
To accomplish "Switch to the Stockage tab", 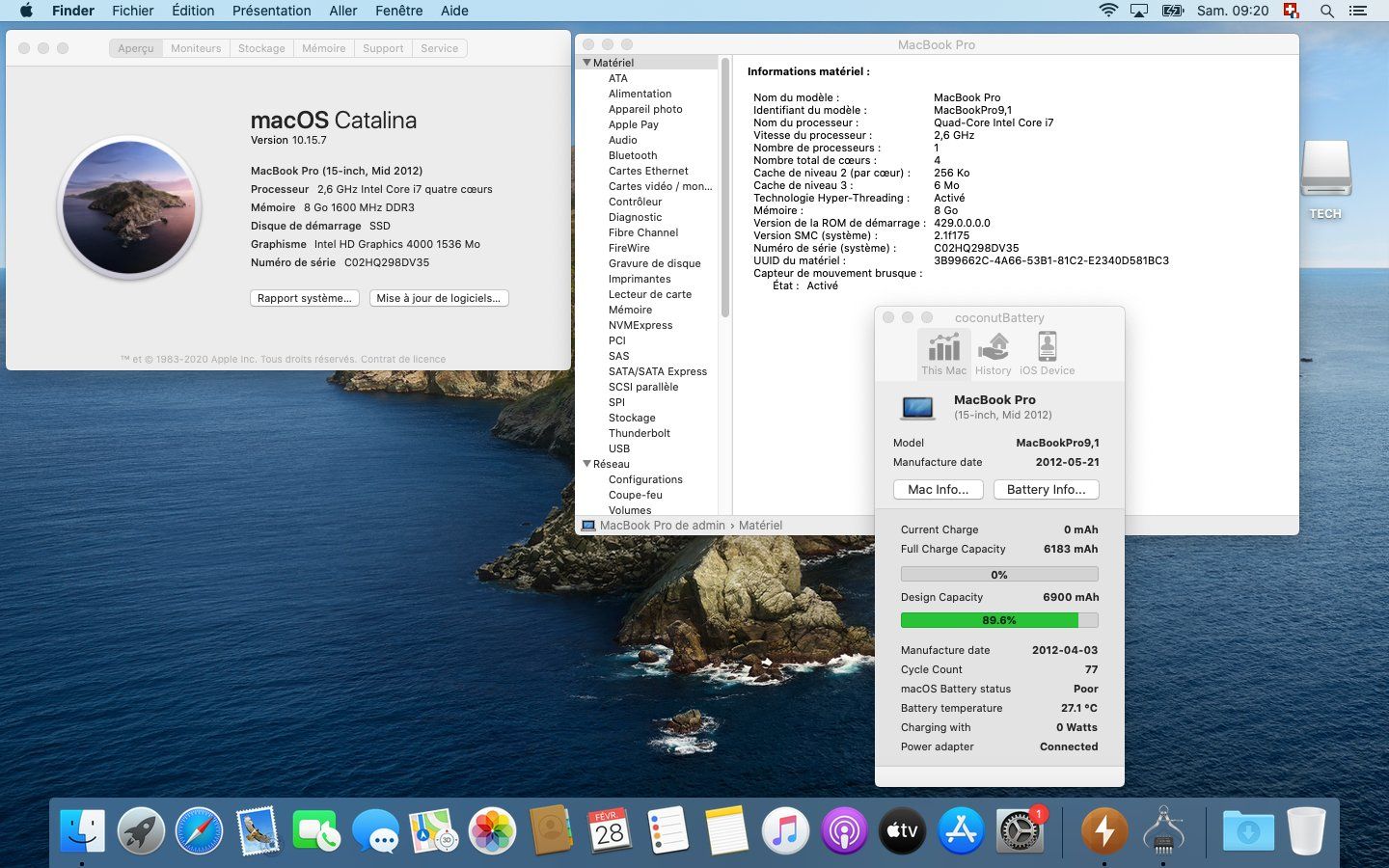I will 261,48.
